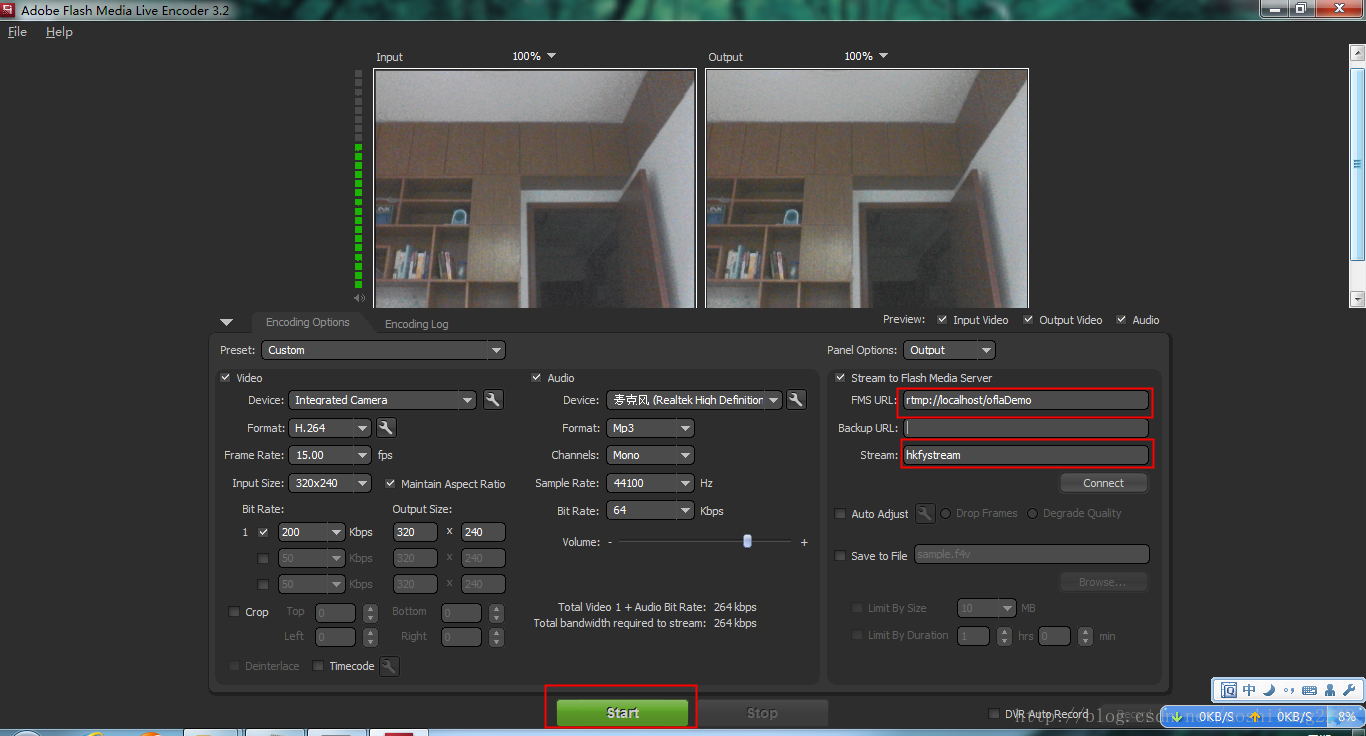
Task: Select the Encoding Options tab
Action: [x=307, y=322]
